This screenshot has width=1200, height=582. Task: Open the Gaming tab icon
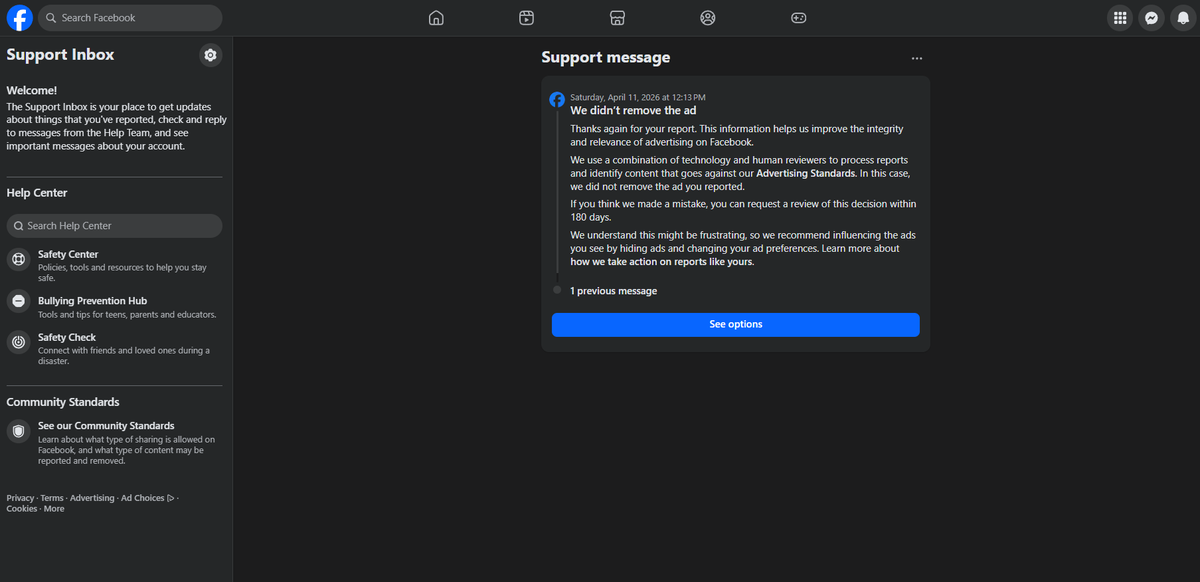(x=799, y=18)
